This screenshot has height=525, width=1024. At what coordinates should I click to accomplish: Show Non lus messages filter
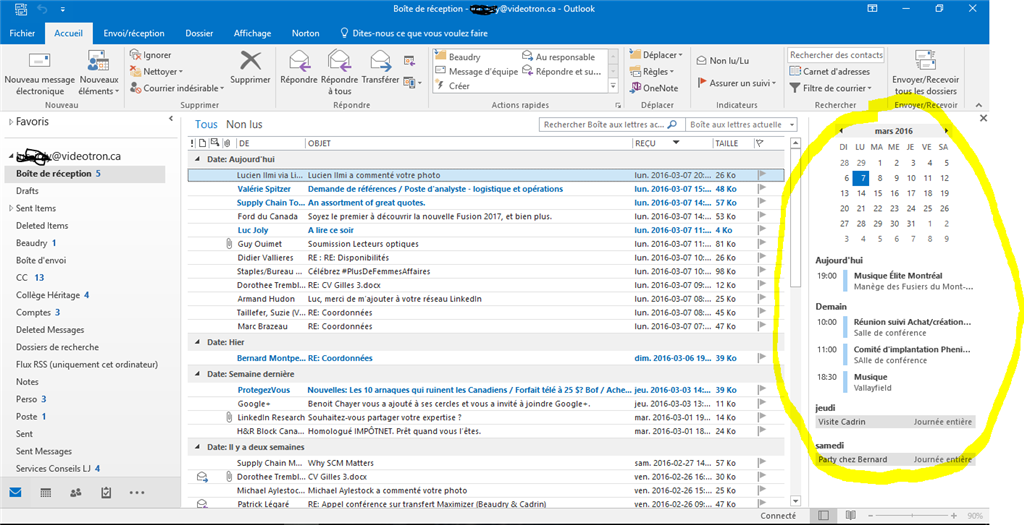(x=244, y=124)
